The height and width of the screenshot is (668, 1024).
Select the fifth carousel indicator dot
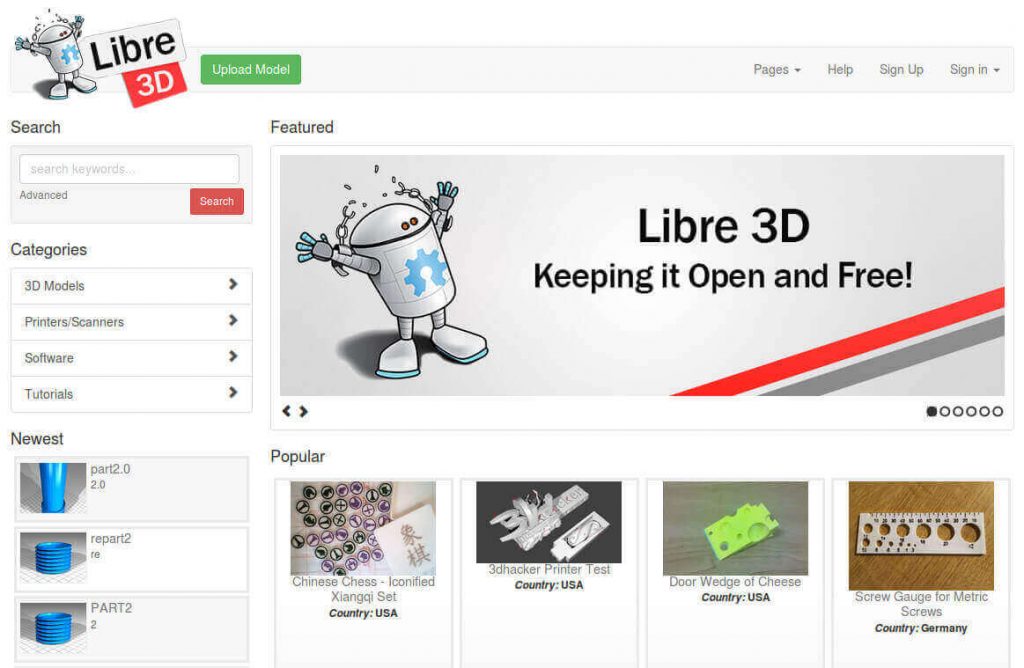[984, 411]
